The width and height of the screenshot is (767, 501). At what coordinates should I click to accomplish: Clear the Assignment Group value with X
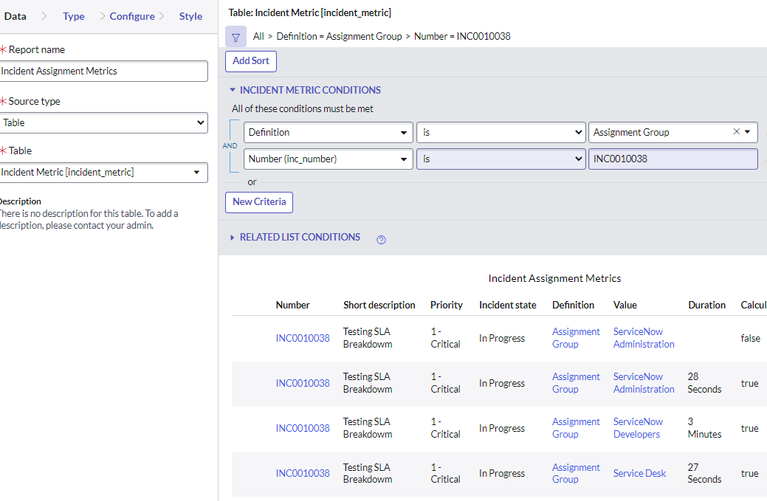(x=736, y=131)
